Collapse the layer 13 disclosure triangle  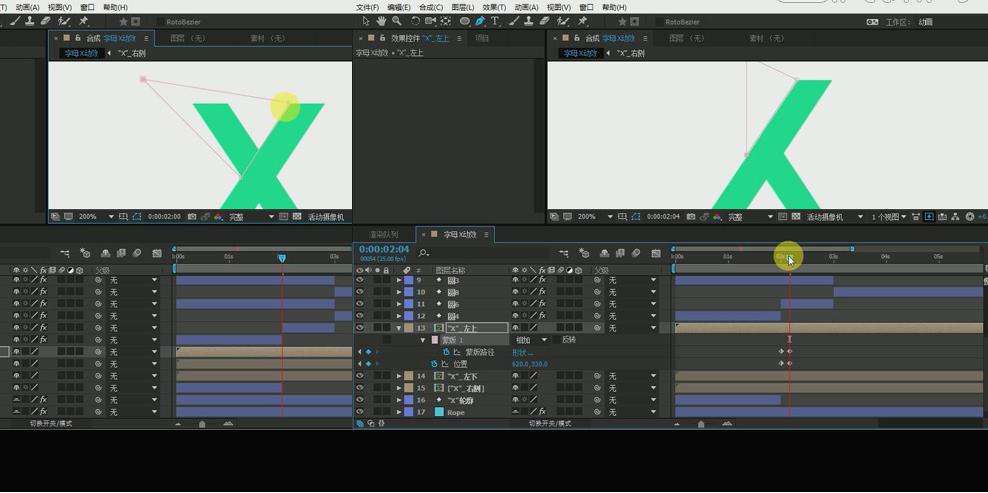click(x=399, y=328)
